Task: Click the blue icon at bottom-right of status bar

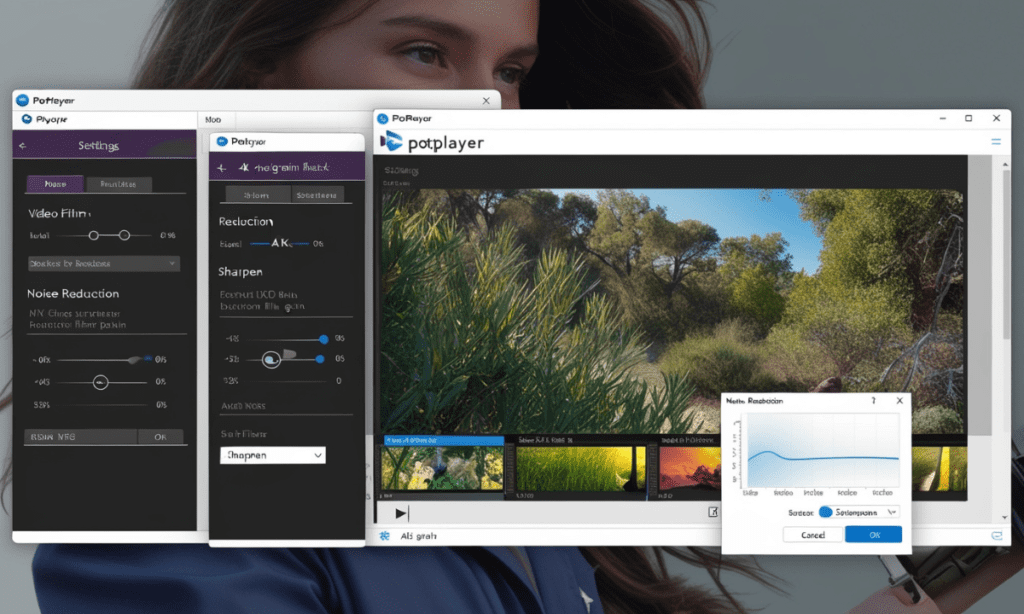Action: [996, 537]
